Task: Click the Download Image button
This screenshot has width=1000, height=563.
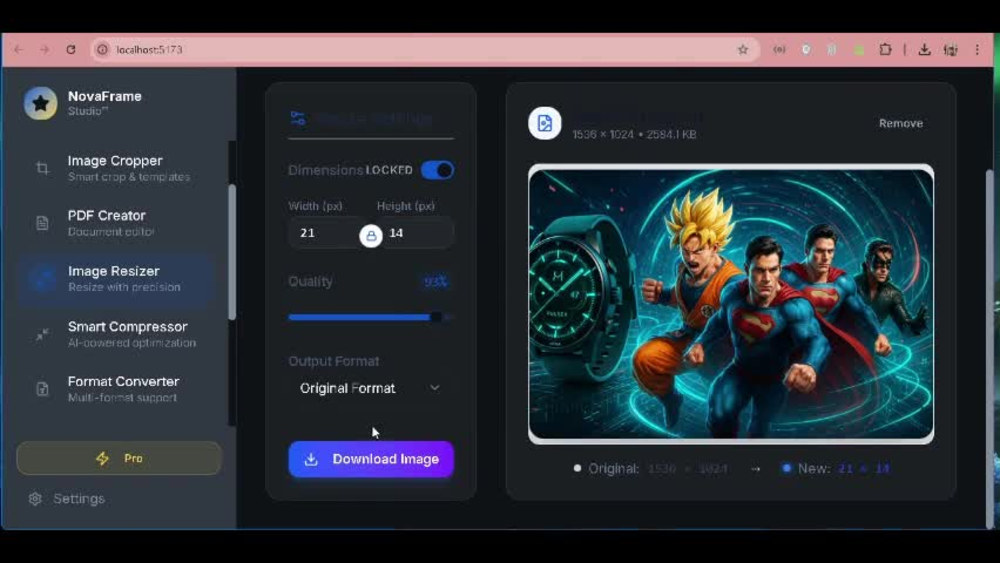Action: point(371,459)
